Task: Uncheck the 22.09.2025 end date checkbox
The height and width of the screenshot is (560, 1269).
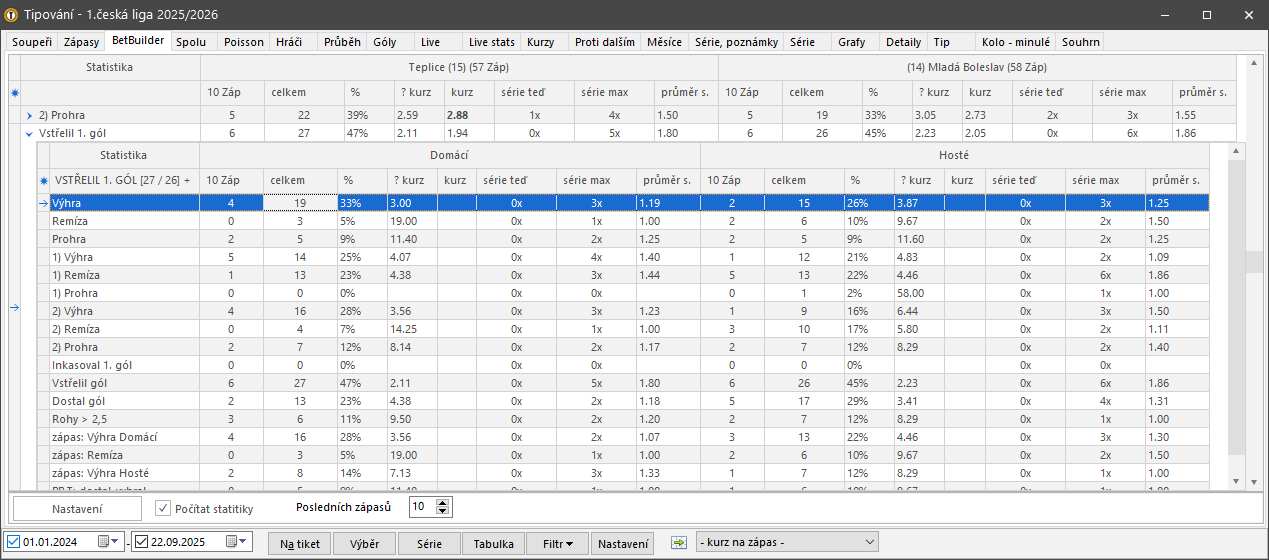Action: (x=140, y=542)
